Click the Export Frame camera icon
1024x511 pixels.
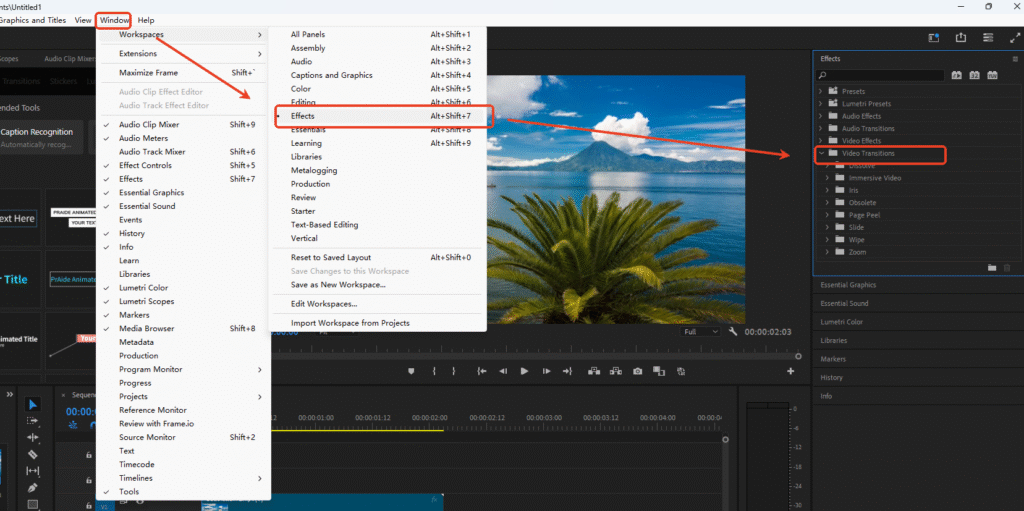click(638, 371)
